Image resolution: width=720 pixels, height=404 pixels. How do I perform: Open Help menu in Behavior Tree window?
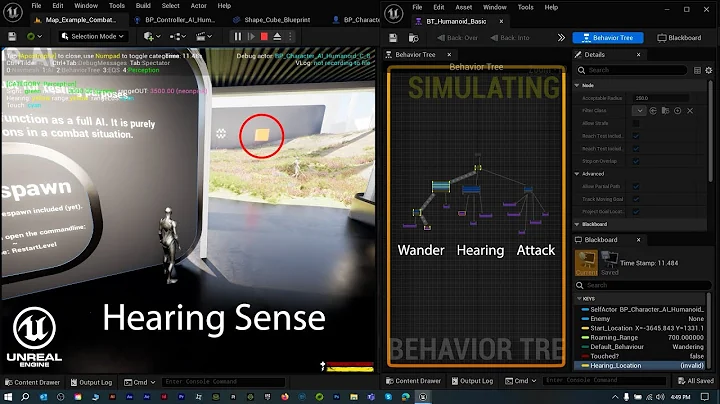pyautogui.click(x=551, y=7)
